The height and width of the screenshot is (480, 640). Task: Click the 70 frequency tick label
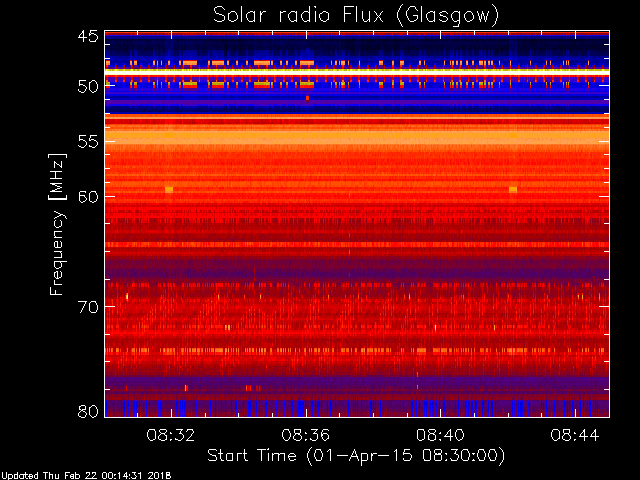(x=88, y=307)
